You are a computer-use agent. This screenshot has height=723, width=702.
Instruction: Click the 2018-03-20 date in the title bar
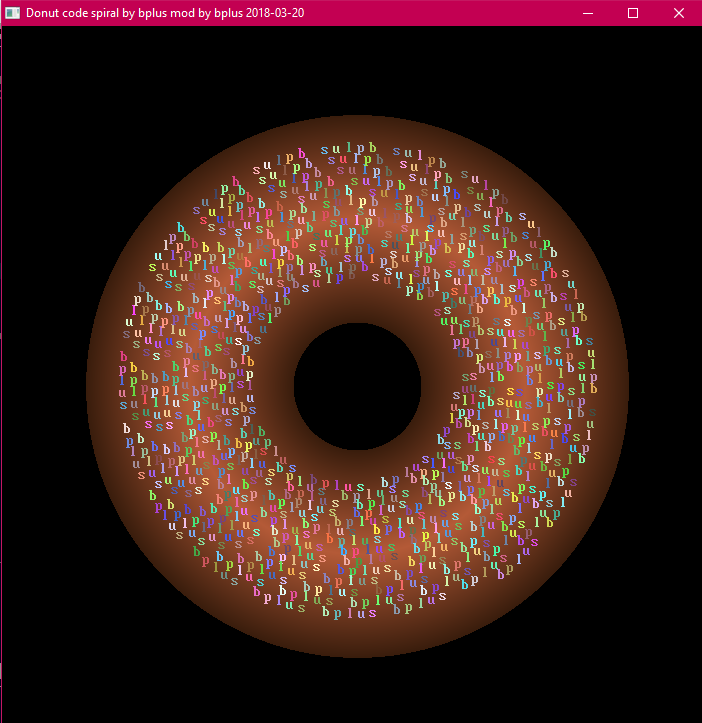click(x=275, y=13)
